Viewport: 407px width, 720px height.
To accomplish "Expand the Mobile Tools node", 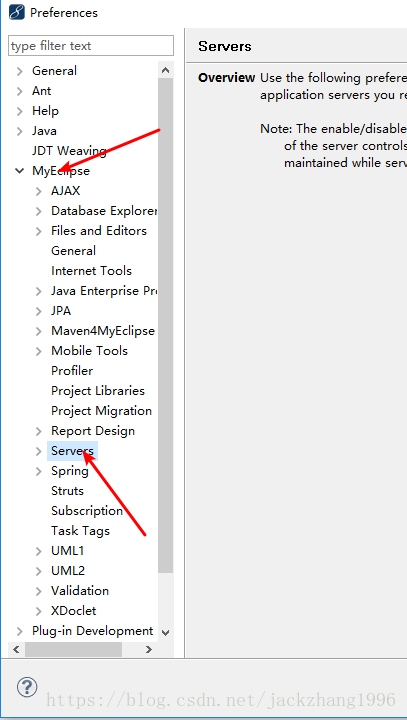I will (x=39, y=351).
